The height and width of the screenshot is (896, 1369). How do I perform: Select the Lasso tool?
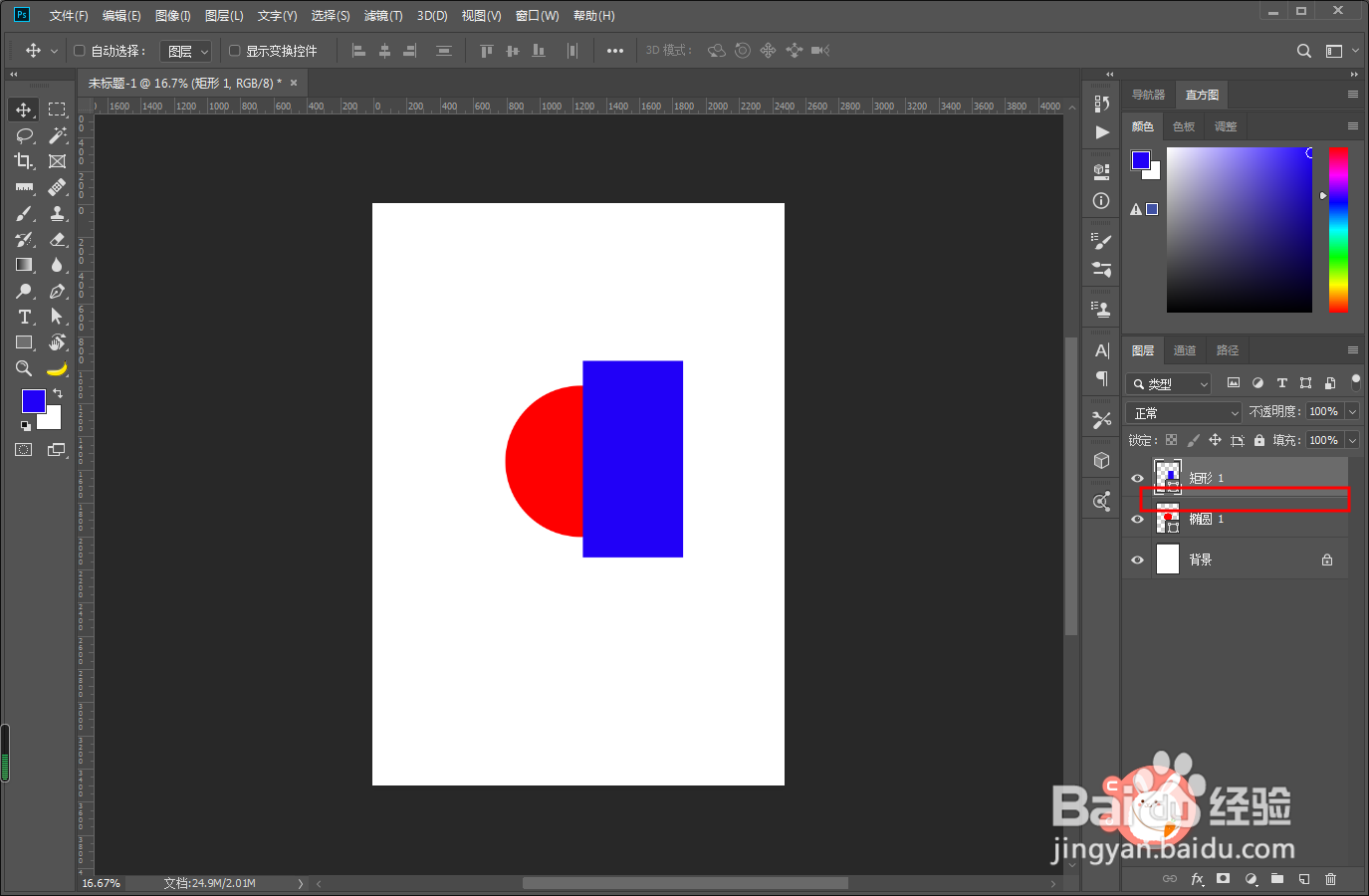24,135
